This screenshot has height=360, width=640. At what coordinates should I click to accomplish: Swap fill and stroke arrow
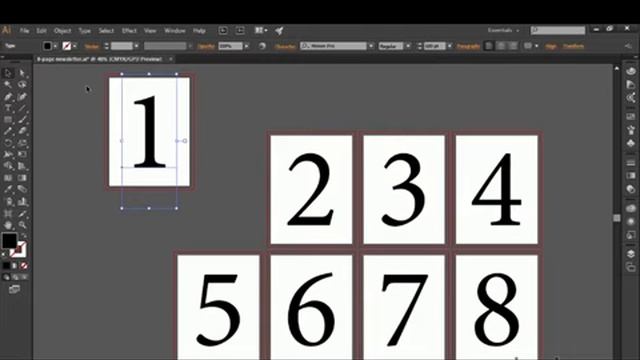tap(24, 236)
